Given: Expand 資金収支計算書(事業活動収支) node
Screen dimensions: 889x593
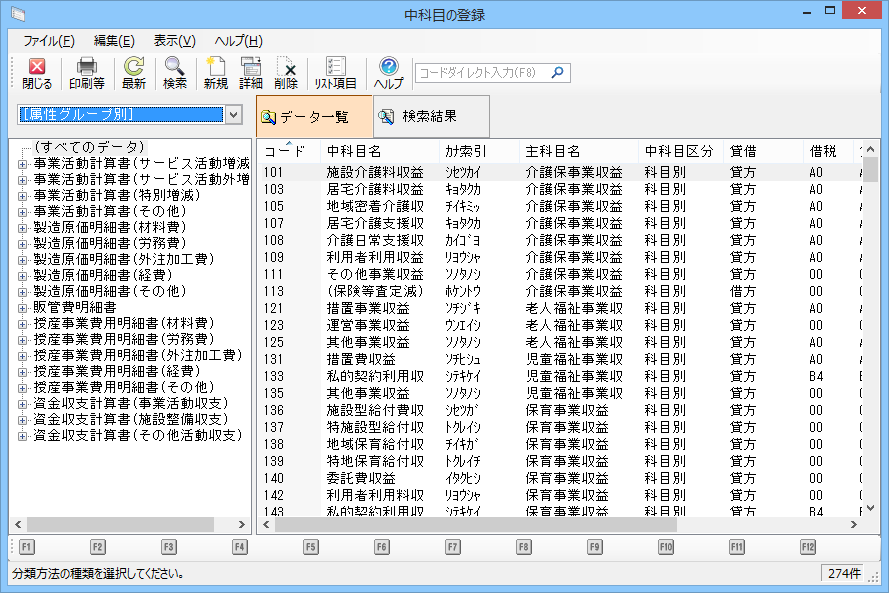Looking at the screenshot, I should click(x=23, y=404).
